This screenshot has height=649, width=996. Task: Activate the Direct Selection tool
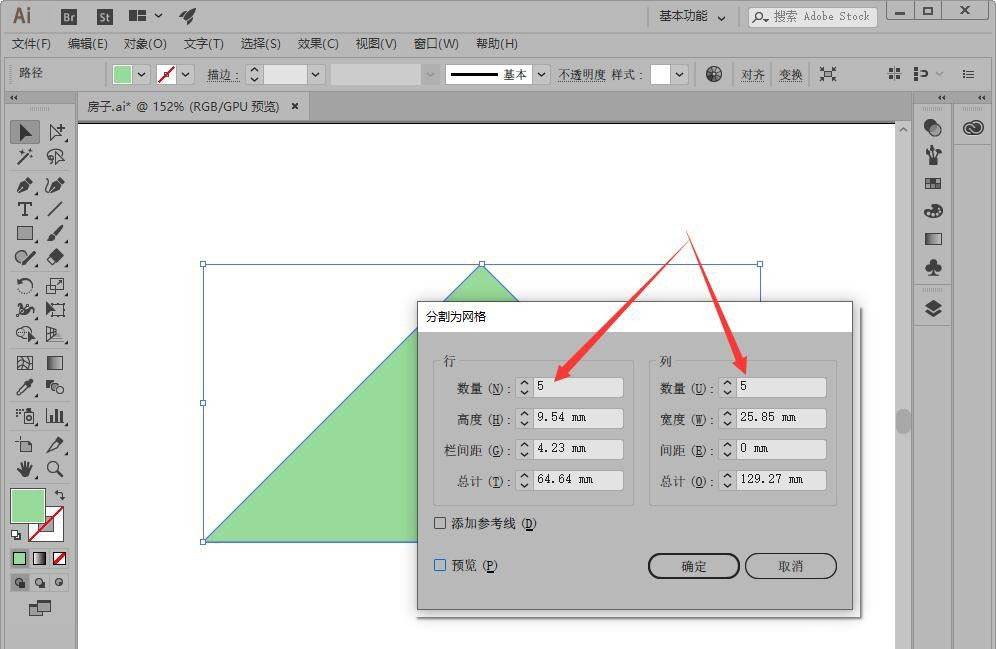[x=56, y=132]
